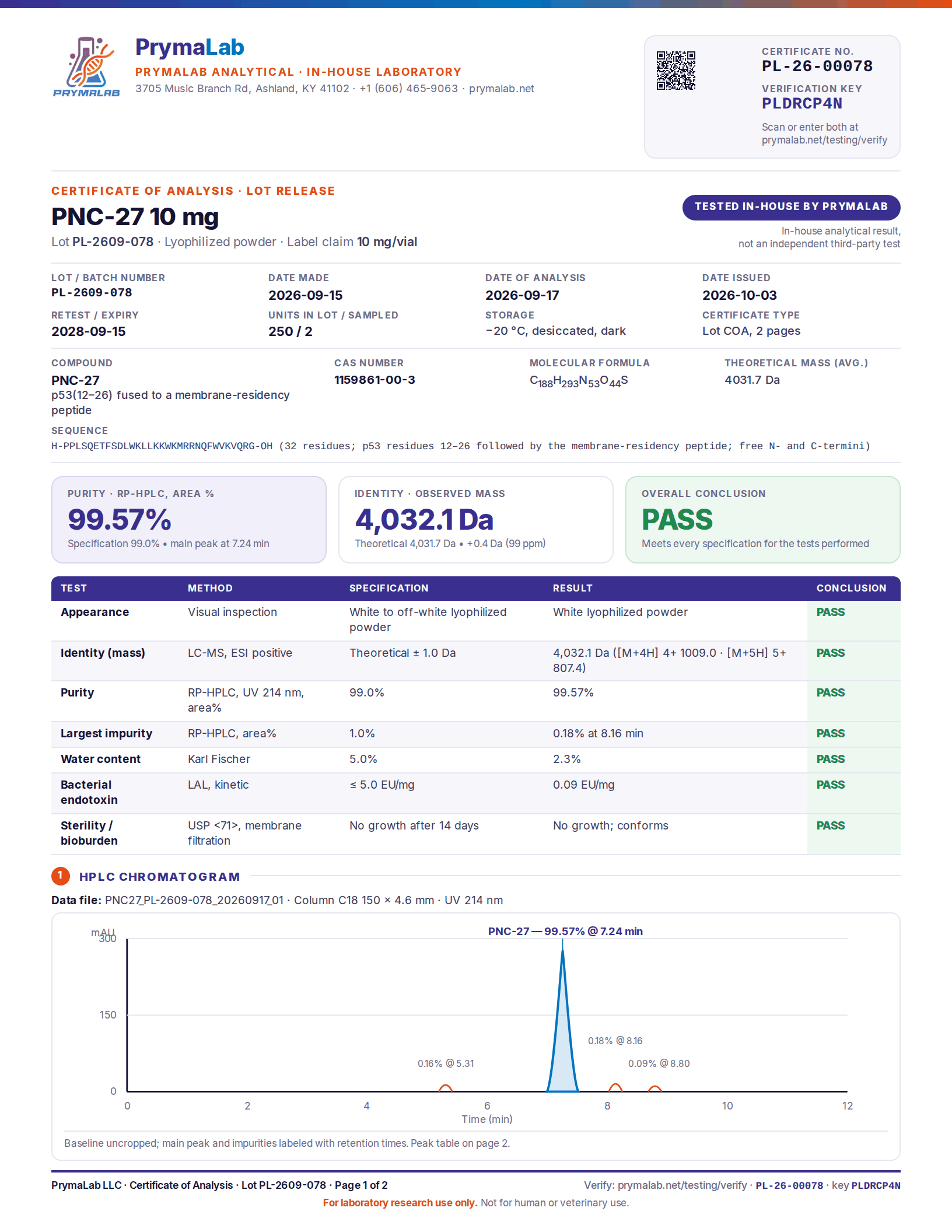Screen dimensions: 952x1232
Task: Click the 0.09% impurity peak at 8.80
Action: [654, 1088]
